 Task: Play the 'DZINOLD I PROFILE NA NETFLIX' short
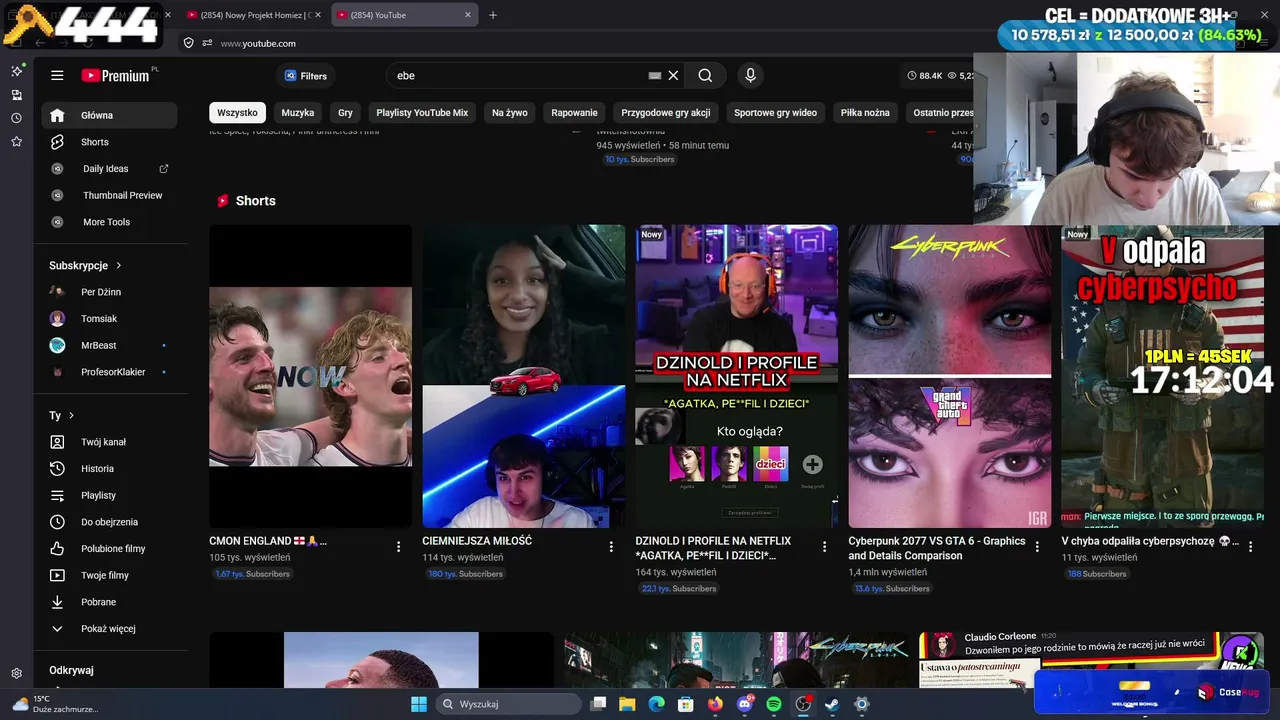[x=736, y=376]
